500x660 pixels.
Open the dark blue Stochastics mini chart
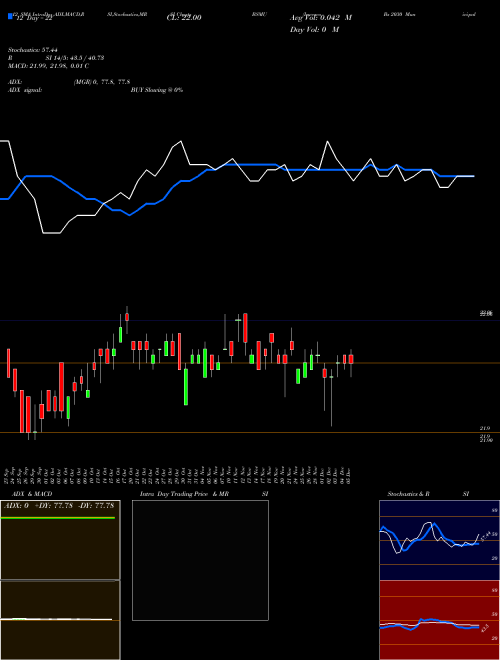pos(439,540)
